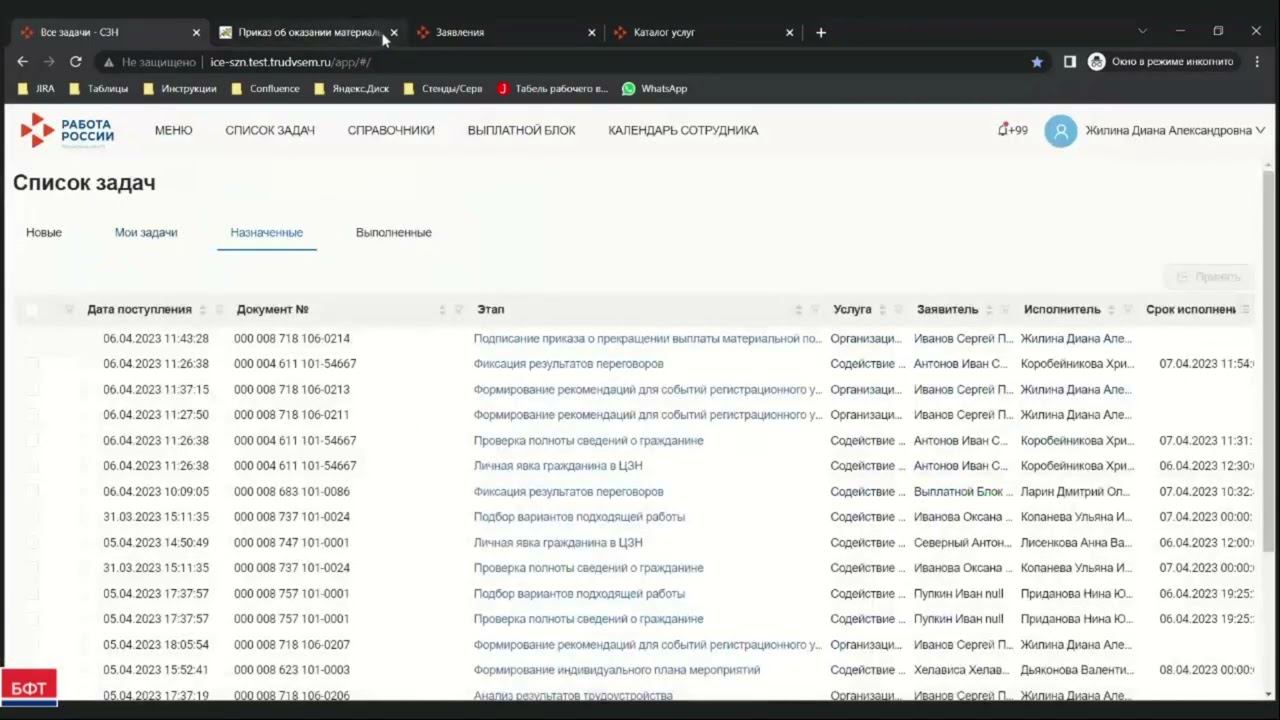Screen dimensions: 1280x720
Task: Toggle select-all checkbox in table header
Action: point(32,310)
